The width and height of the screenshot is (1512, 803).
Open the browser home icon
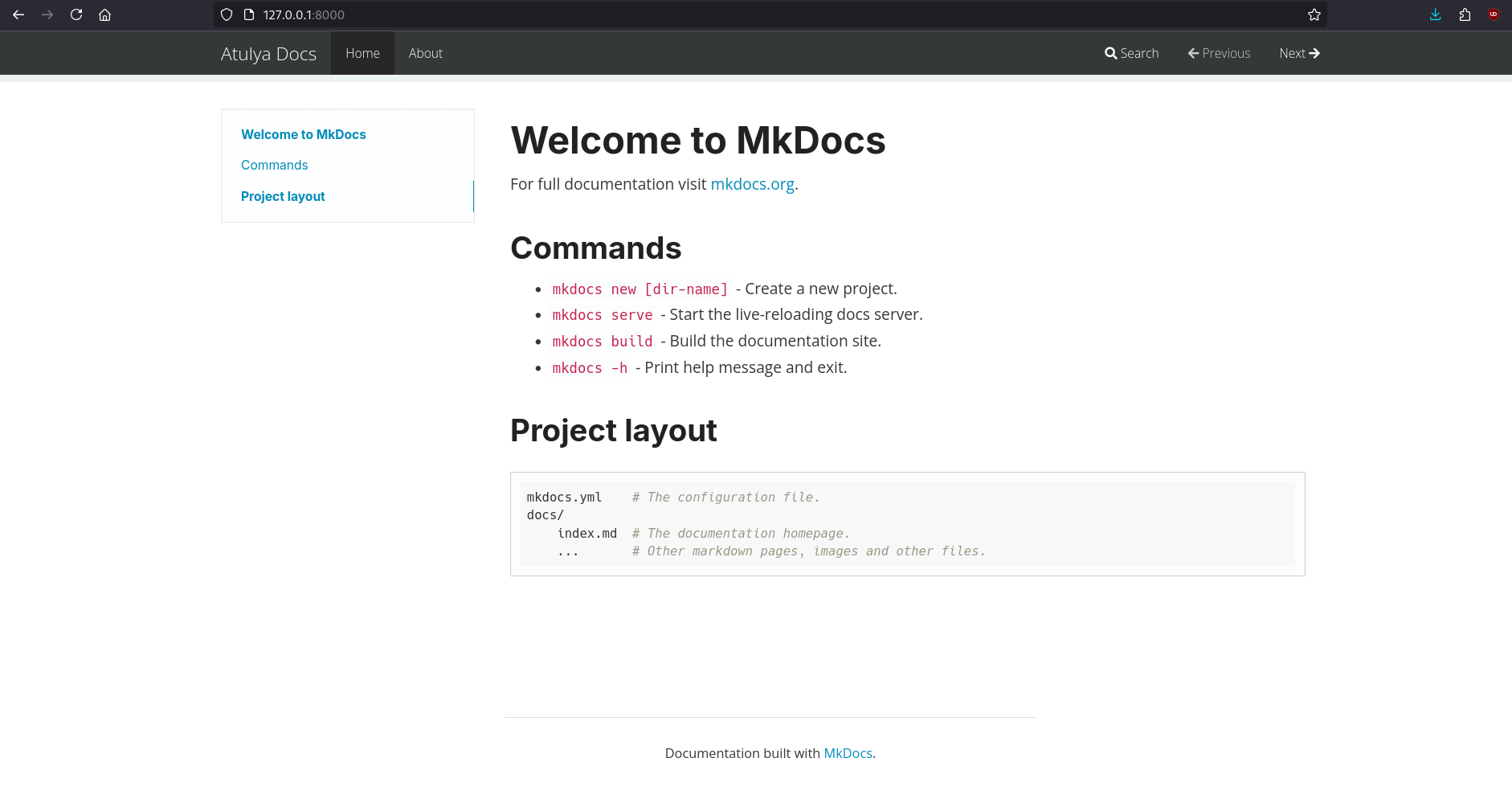tap(104, 14)
